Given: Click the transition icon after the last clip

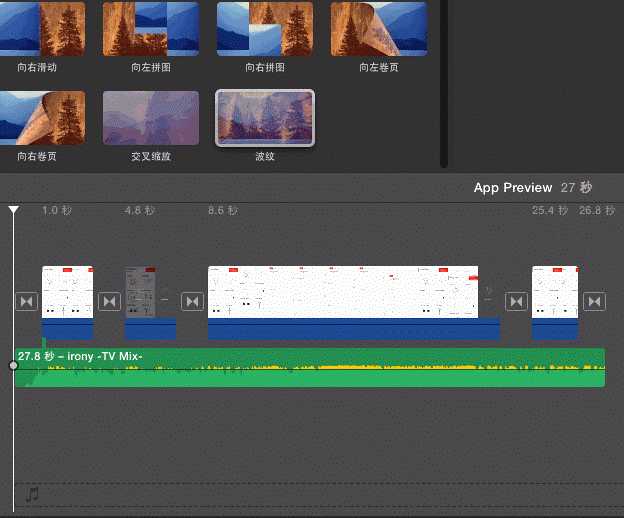Looking at the screenshot, I should tap(595, 302).
